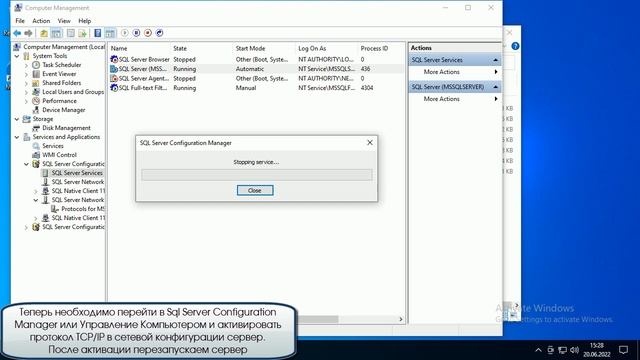Sort the list by Log On As column
Screen dimensions: 640x360
[x=327, y=48]
